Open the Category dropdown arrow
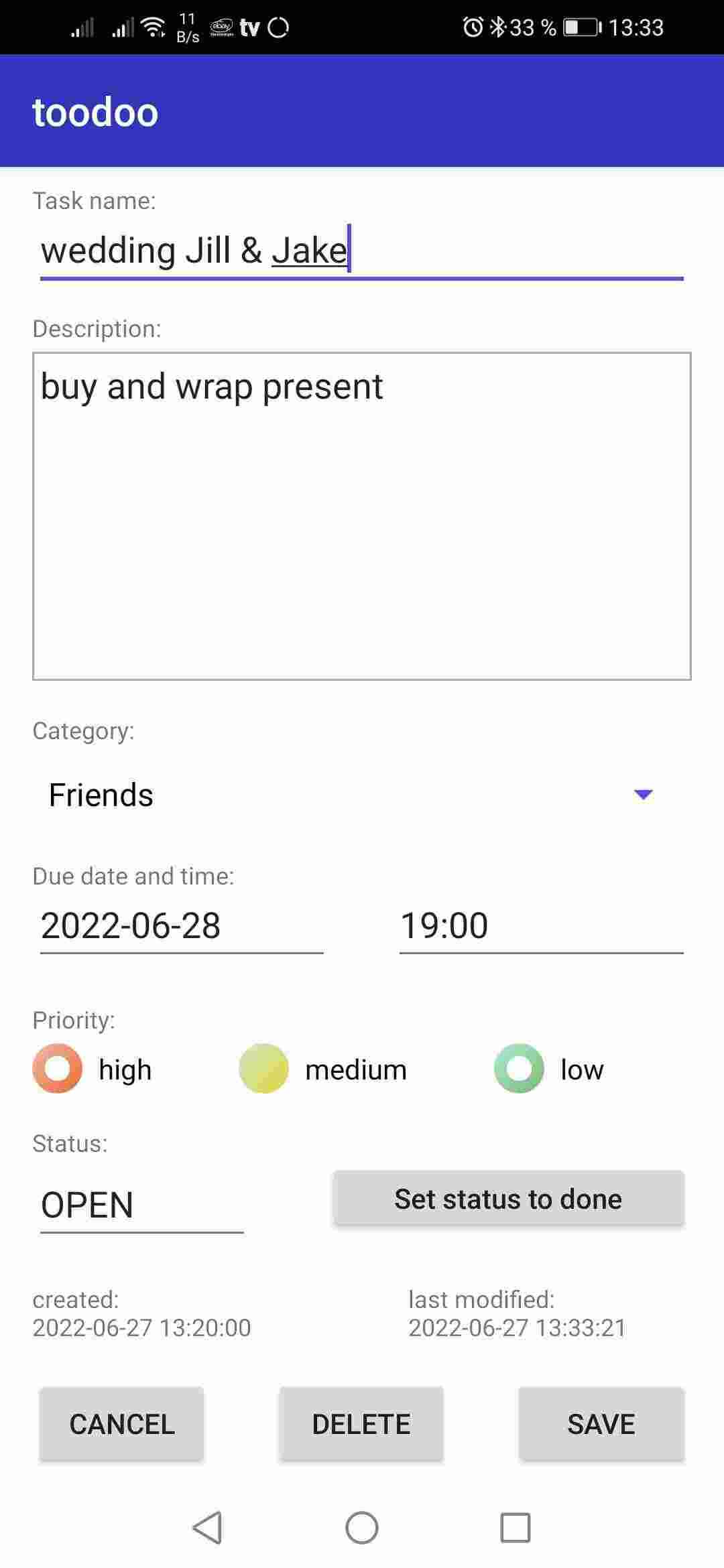Viewport: 724px width, 1568px height. click(x=643, y=795)
